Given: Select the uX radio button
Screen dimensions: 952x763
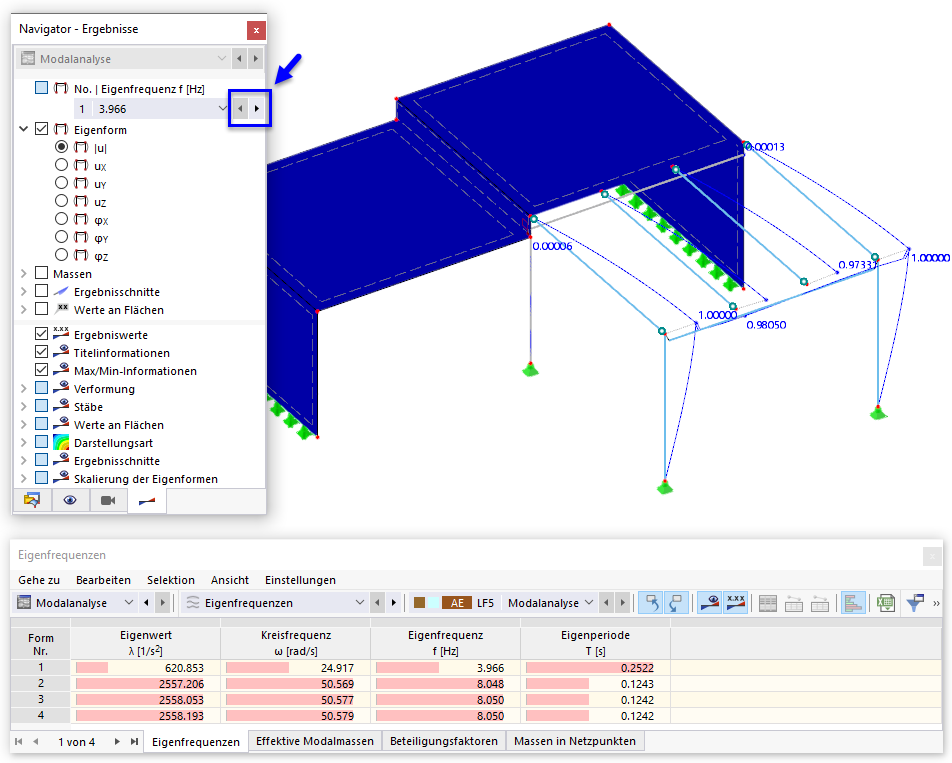Looking at the screenshot, I should pyautogui.click(x=61, y=164).
